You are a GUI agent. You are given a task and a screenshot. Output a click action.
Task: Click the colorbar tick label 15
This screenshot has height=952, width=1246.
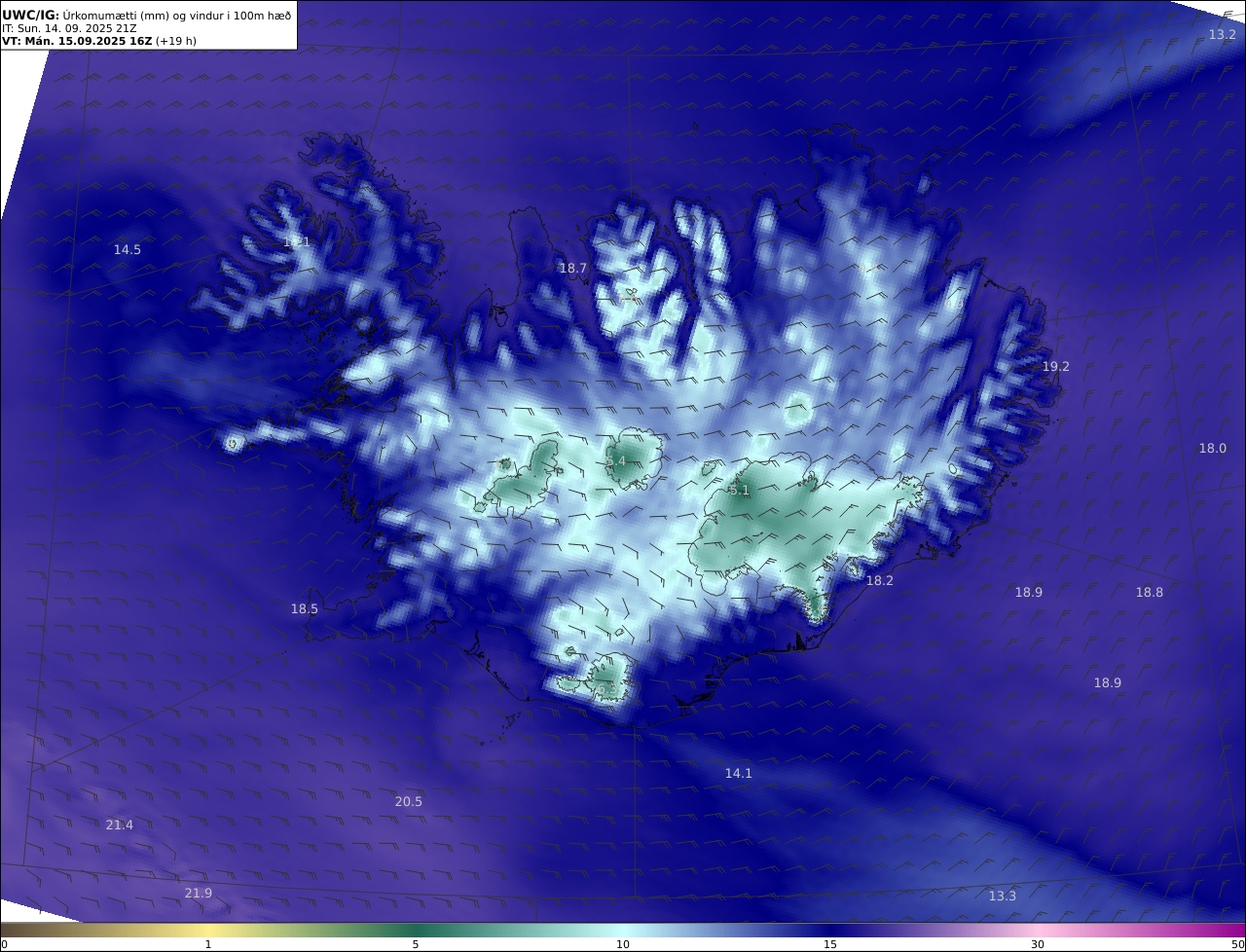(830, 944)
